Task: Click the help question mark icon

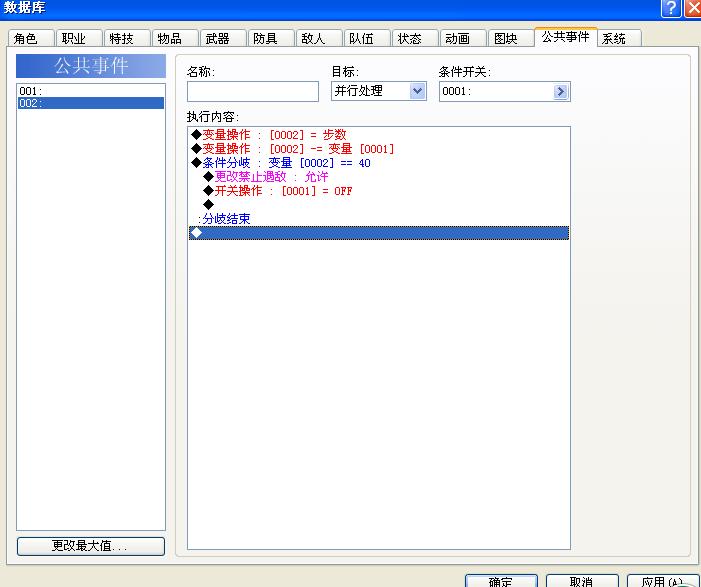Action: click(x=671, y=8)
